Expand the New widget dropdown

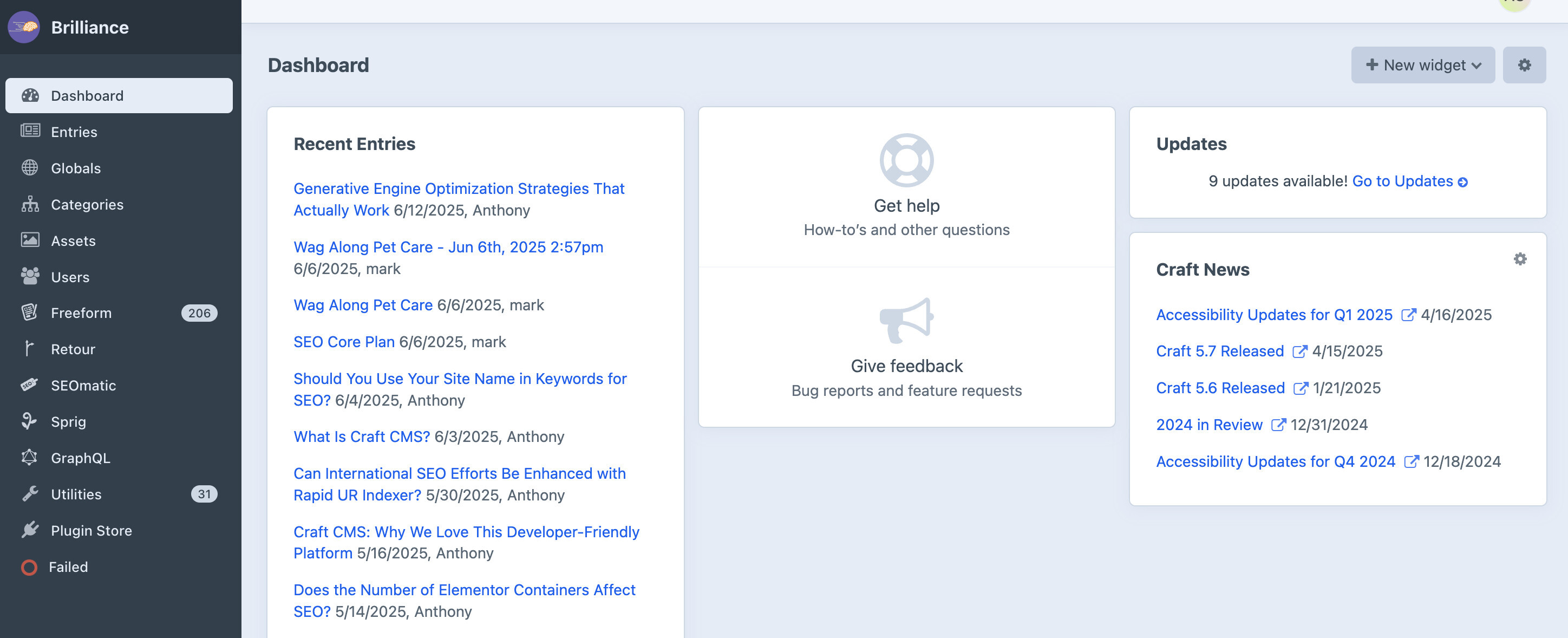[x=1422, y=65]
